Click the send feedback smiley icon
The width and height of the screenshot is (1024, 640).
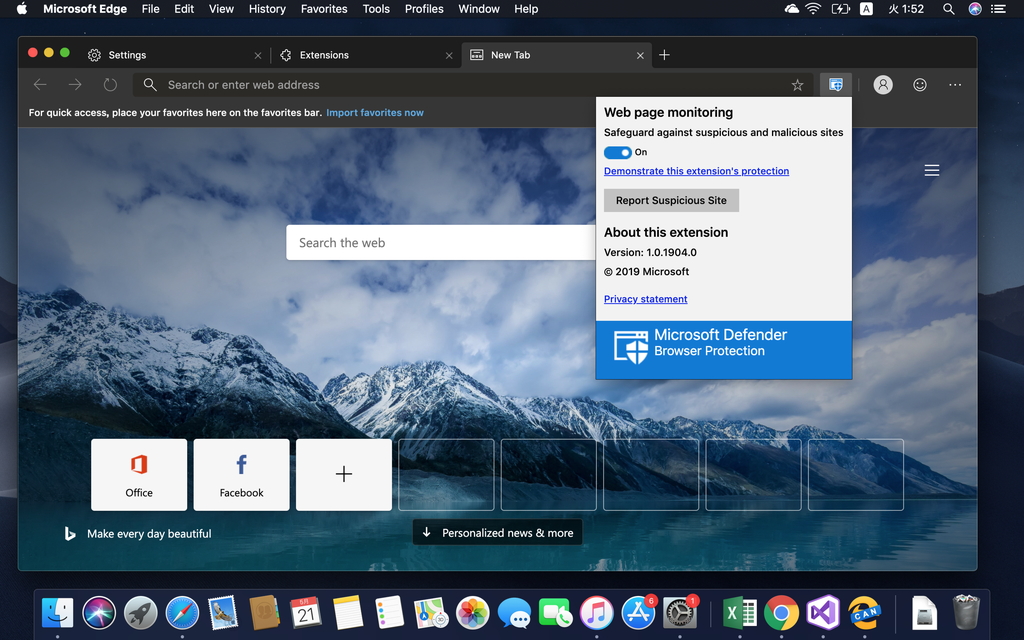click(x=919, y=84)
